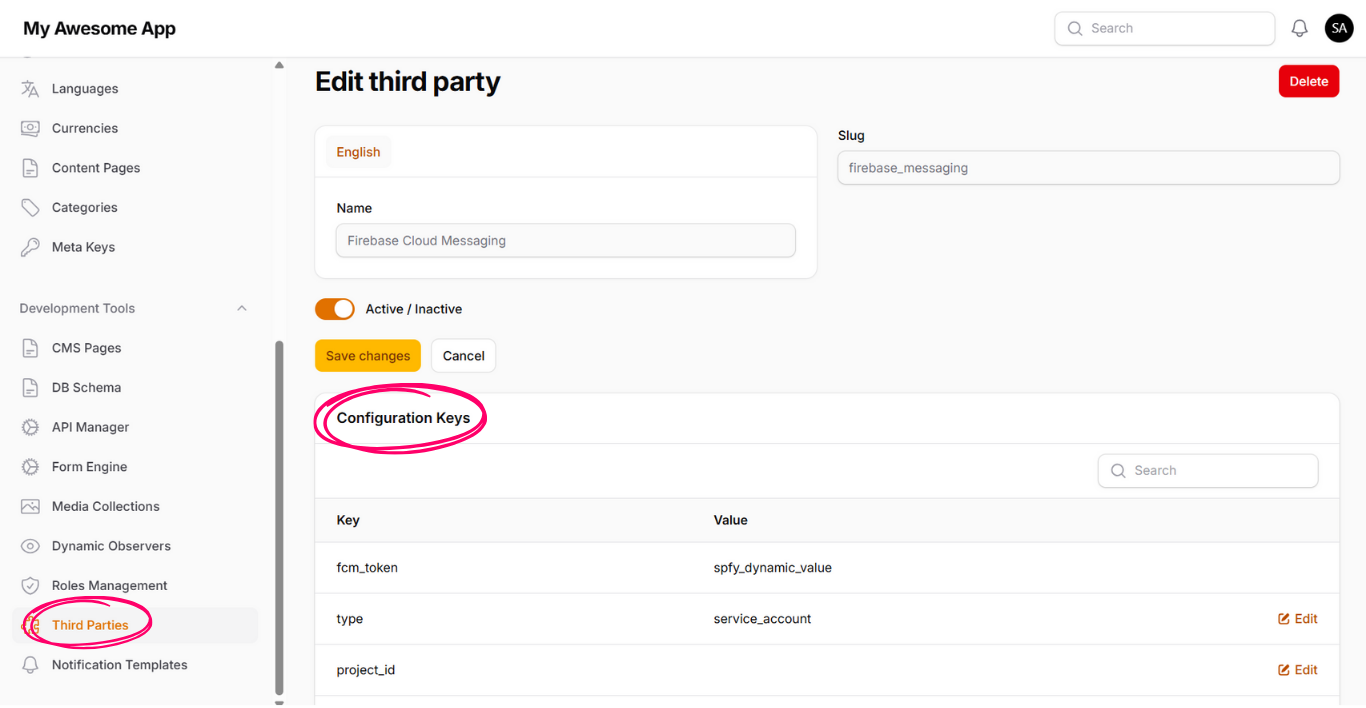Edit the project_id configuration key

coord(1297,670)
